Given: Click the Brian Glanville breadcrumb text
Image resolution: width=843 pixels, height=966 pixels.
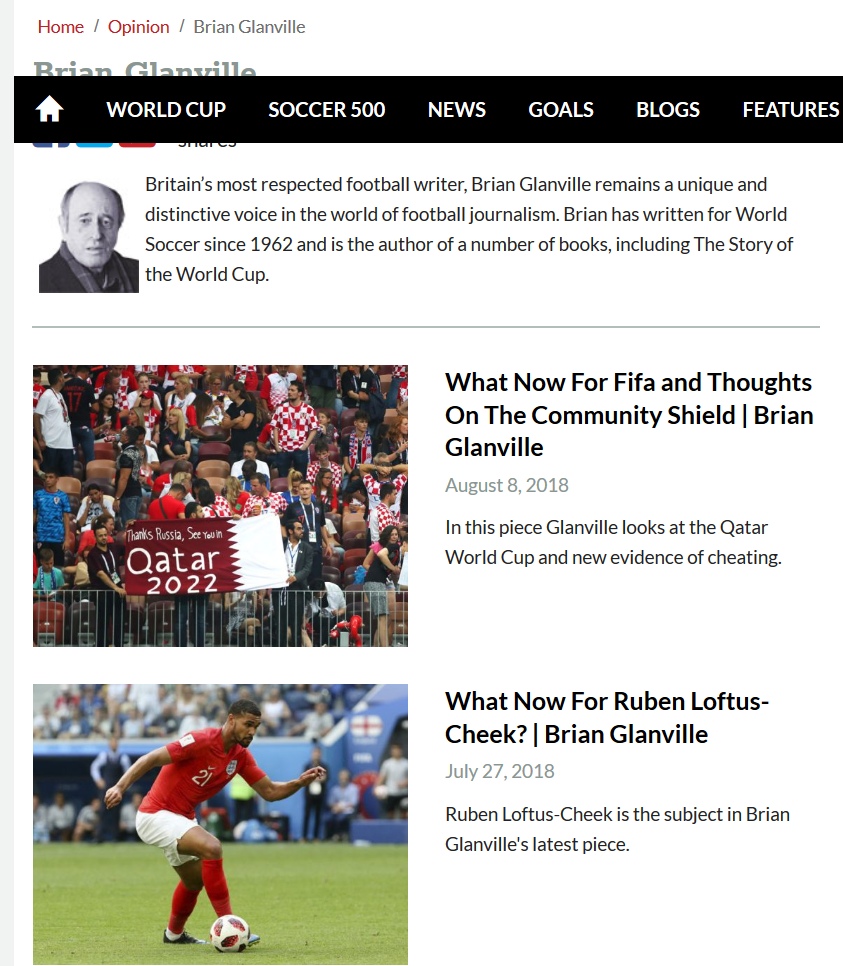Looking at the screenshot, I should 249,27.
